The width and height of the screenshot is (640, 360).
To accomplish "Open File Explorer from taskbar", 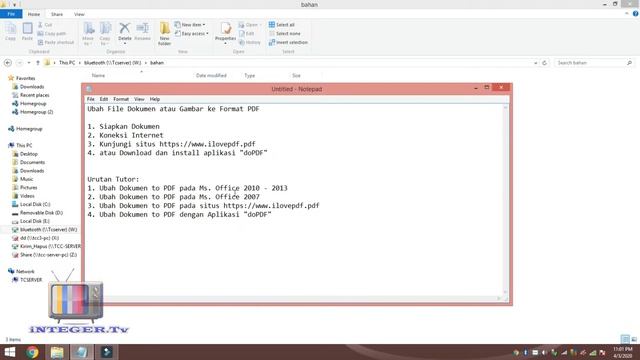I will [x=57, y=352].
